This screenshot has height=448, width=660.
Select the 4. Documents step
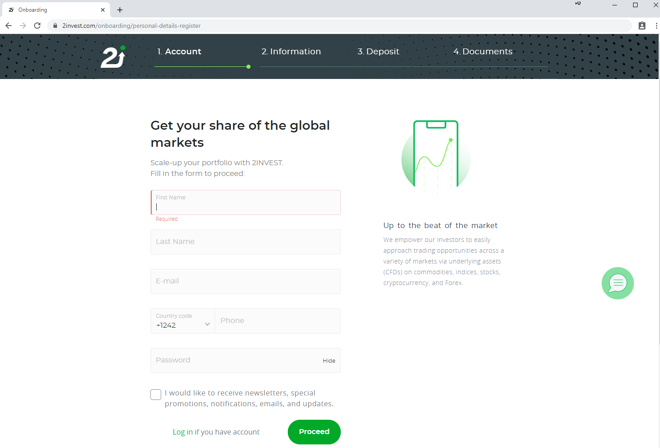(x=483, y=51)
